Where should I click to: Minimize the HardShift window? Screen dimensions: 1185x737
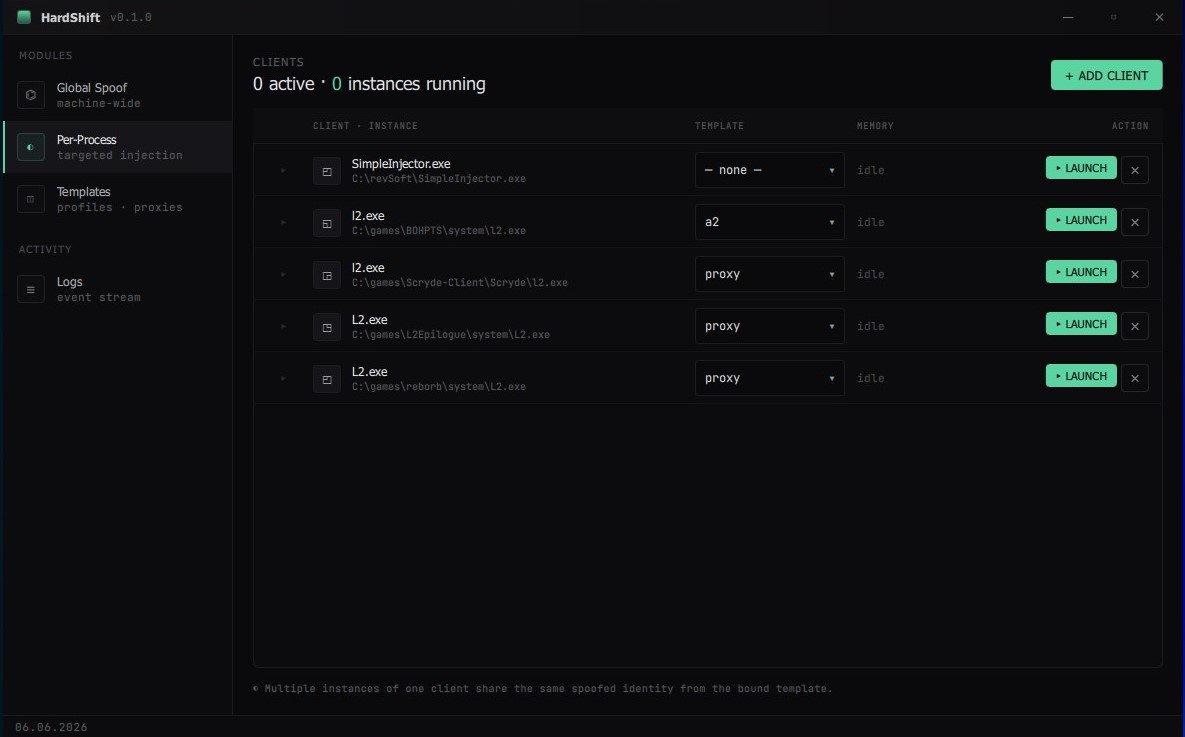pyautogui.click(x=1067, y=17)
